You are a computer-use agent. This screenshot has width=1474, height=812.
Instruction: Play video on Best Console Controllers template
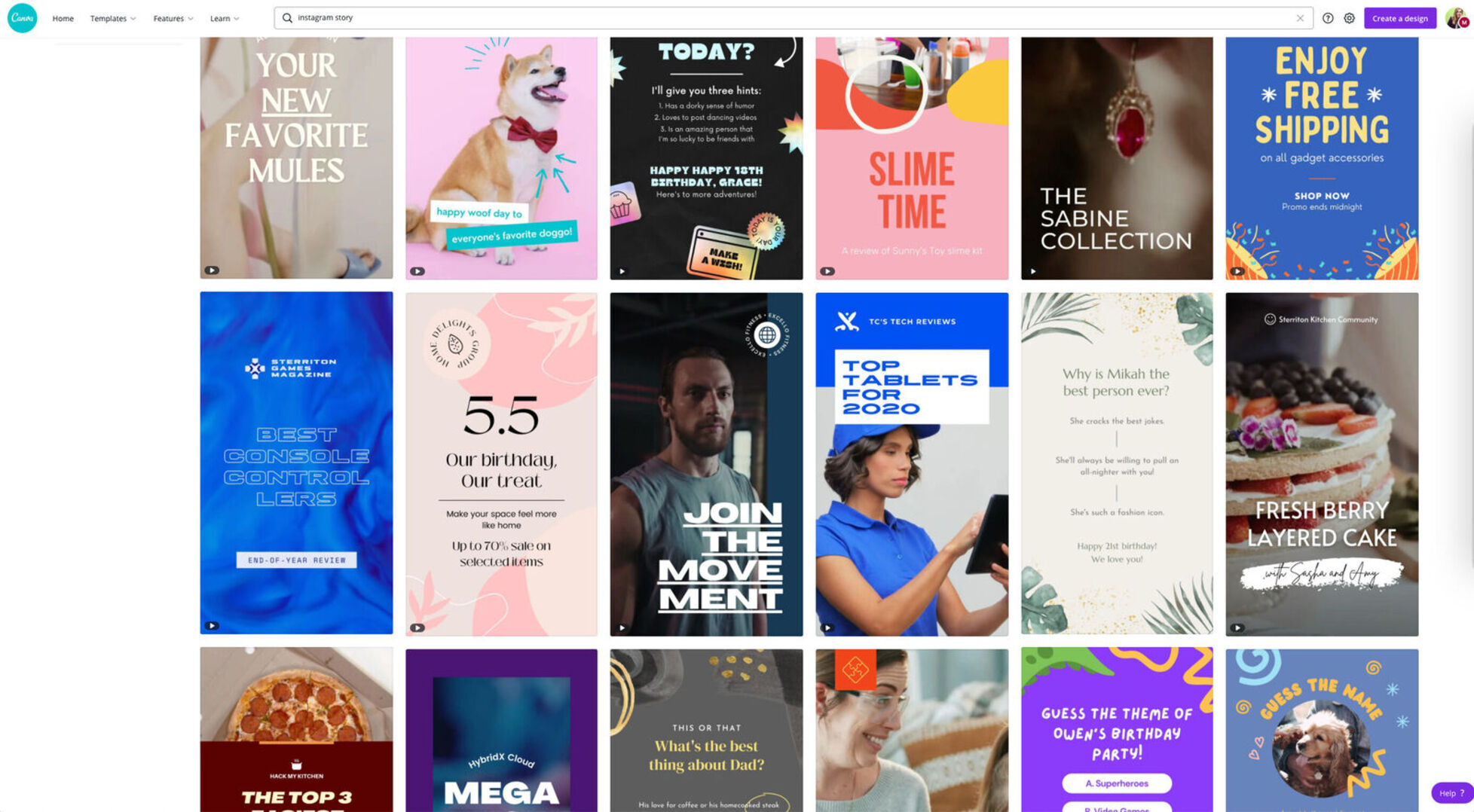(212, 626)
